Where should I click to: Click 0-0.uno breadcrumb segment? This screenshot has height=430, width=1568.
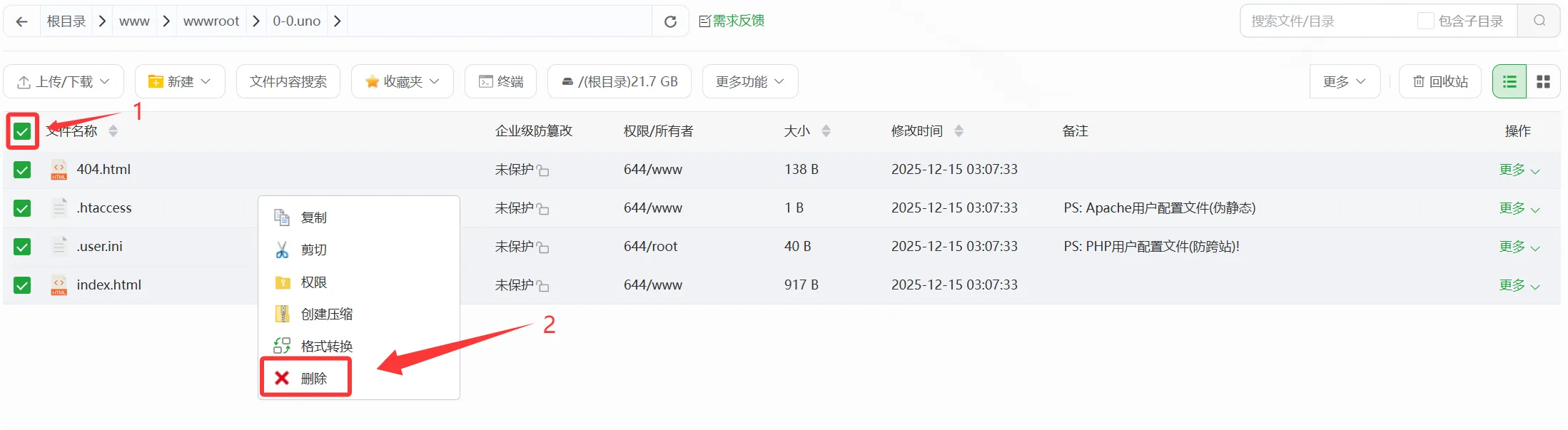297,21
